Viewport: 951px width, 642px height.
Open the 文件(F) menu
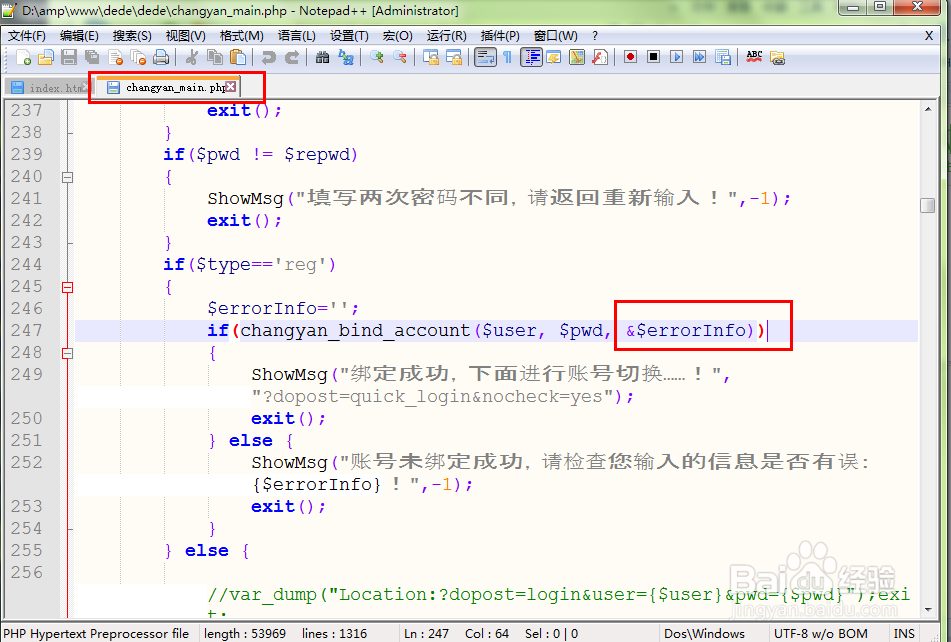point(27,36)
